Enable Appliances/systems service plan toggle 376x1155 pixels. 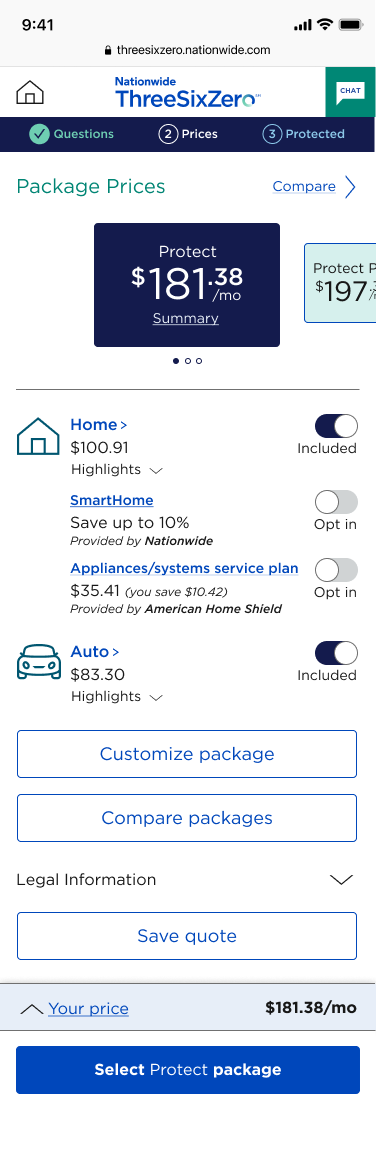(x=336, y=570)
